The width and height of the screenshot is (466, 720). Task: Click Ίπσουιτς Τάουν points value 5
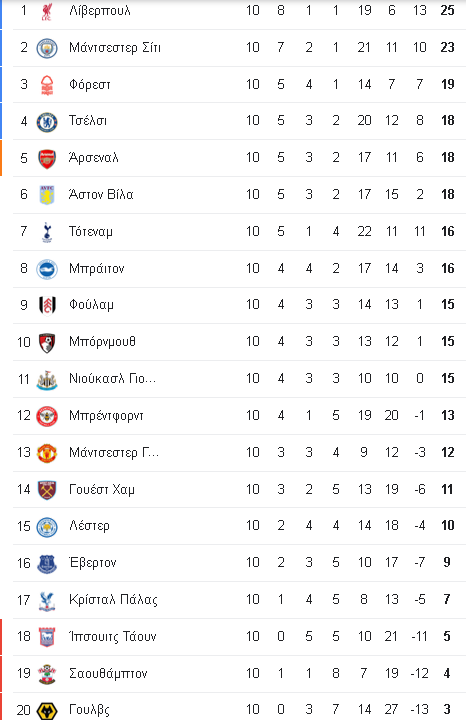pyautogui.click(x=447, y=636)
